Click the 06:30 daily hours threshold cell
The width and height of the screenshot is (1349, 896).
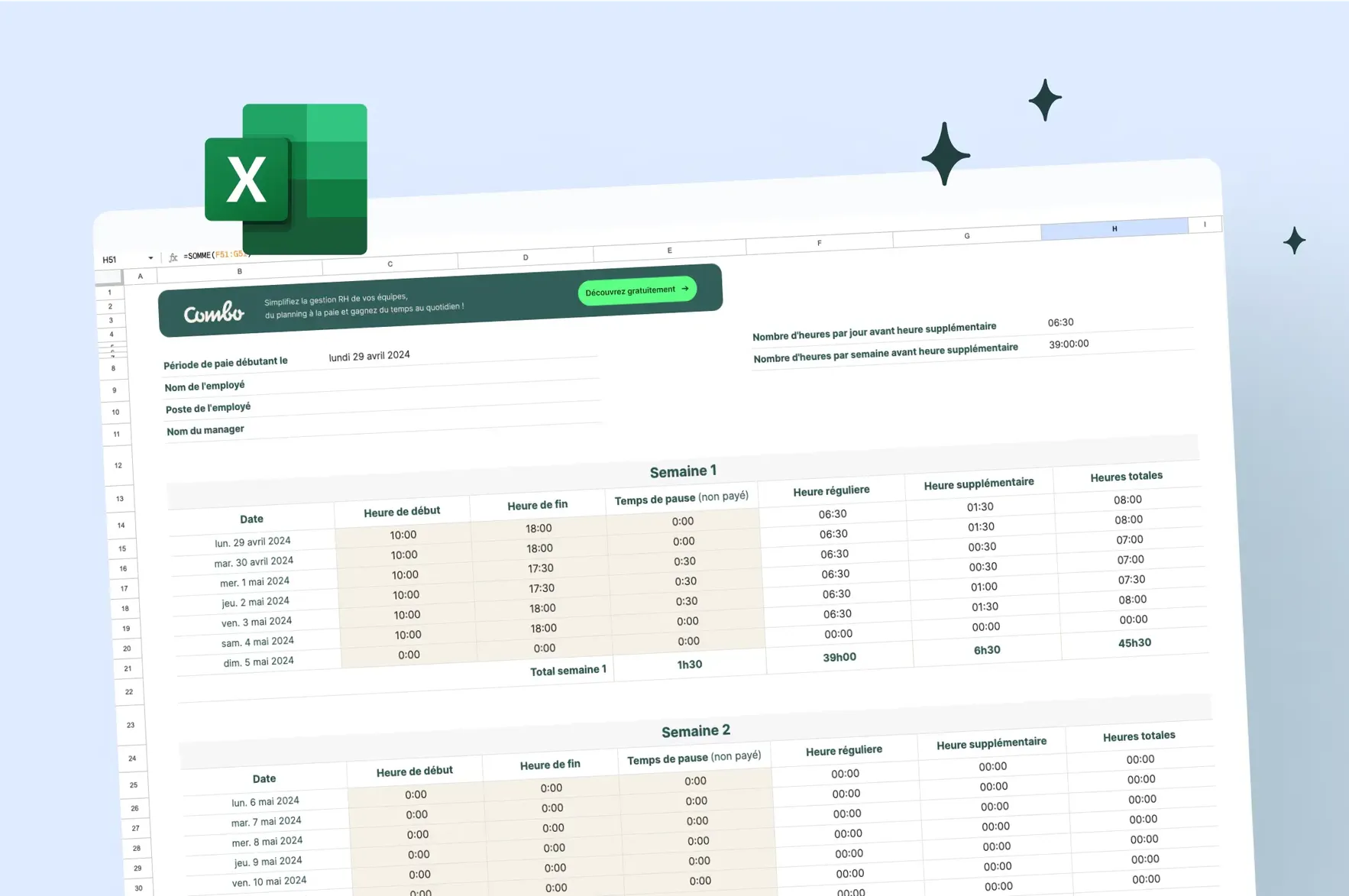[x=1060, y=322]
